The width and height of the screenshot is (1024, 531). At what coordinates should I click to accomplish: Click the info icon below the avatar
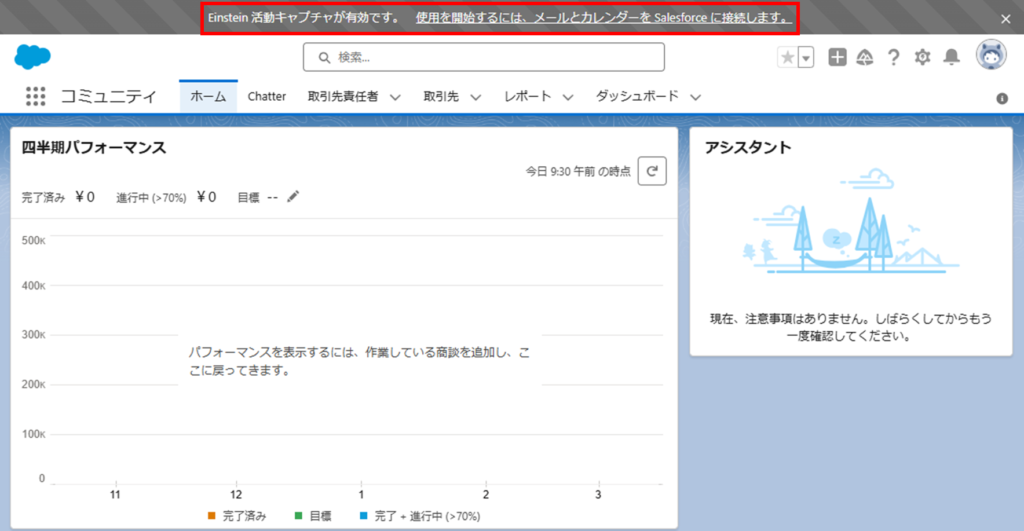tap(1002, 99)
